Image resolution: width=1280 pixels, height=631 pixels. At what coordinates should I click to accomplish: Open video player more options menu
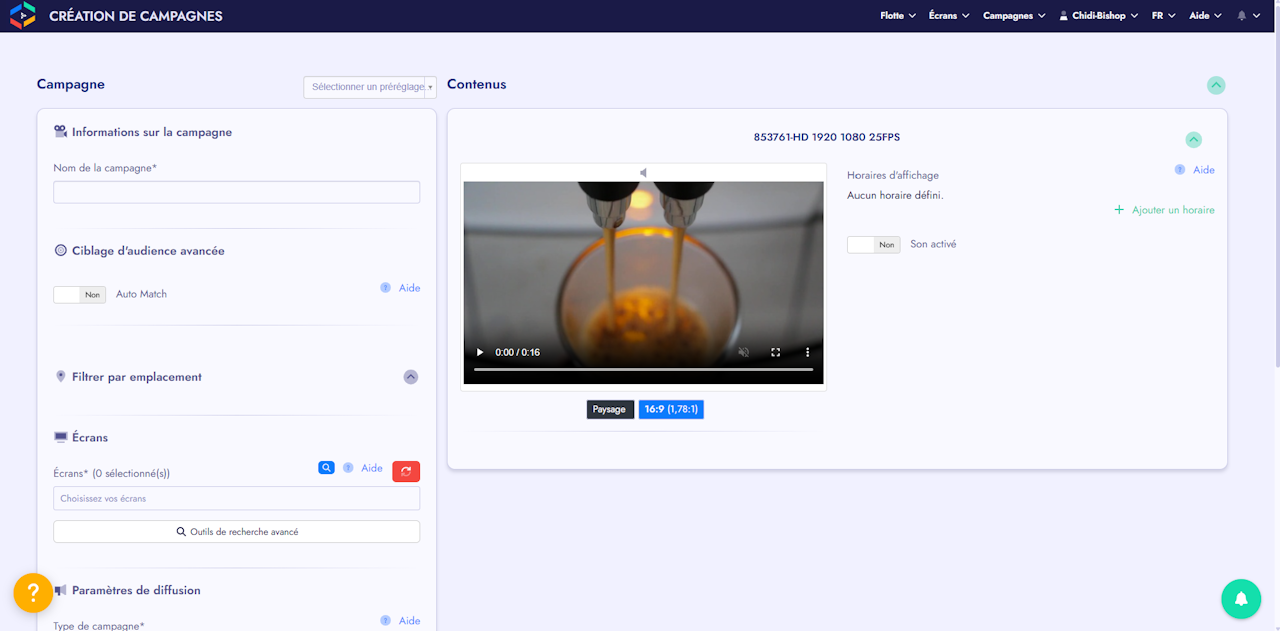pyautogui.click(x=807, y=352)
